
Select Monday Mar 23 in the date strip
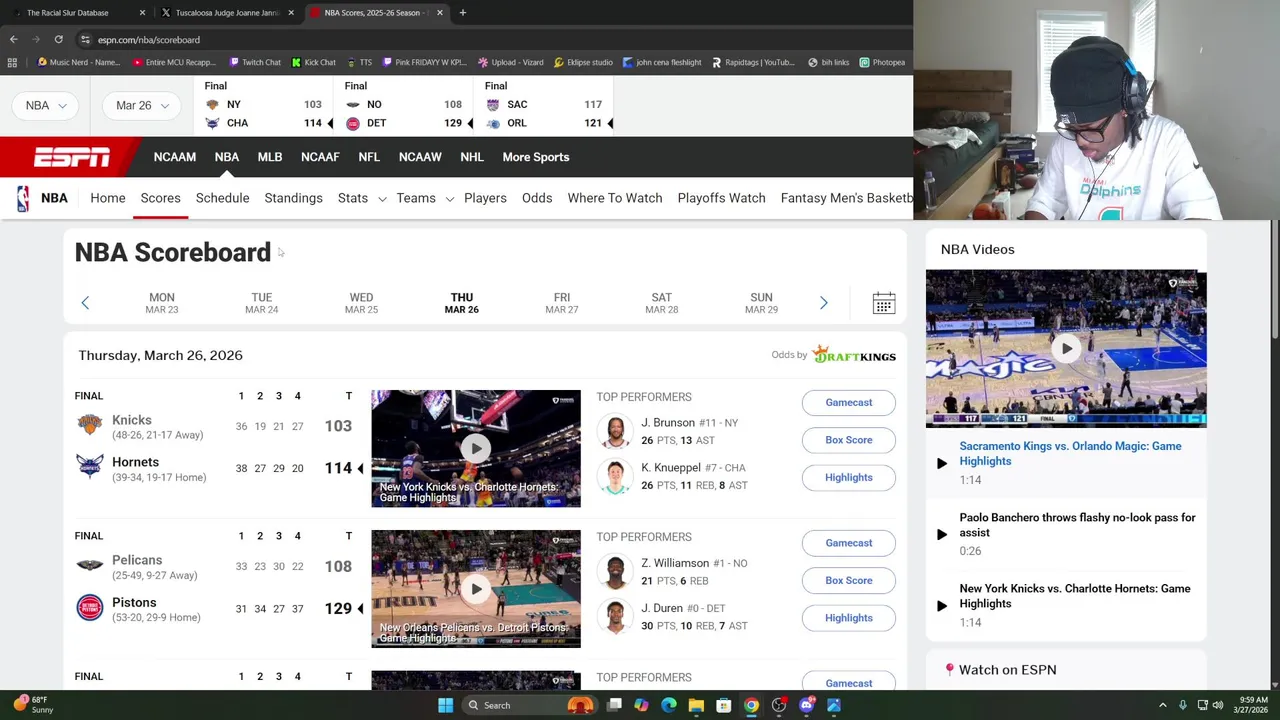coord(161,303)
